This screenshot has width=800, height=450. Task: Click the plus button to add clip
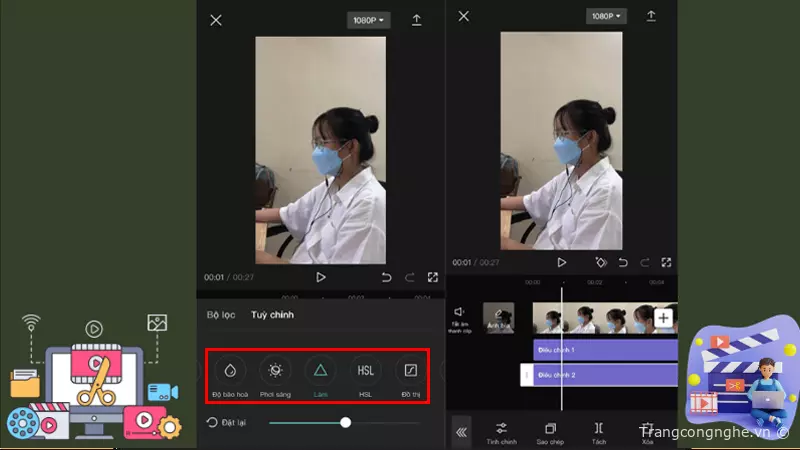tap(662, 317)
